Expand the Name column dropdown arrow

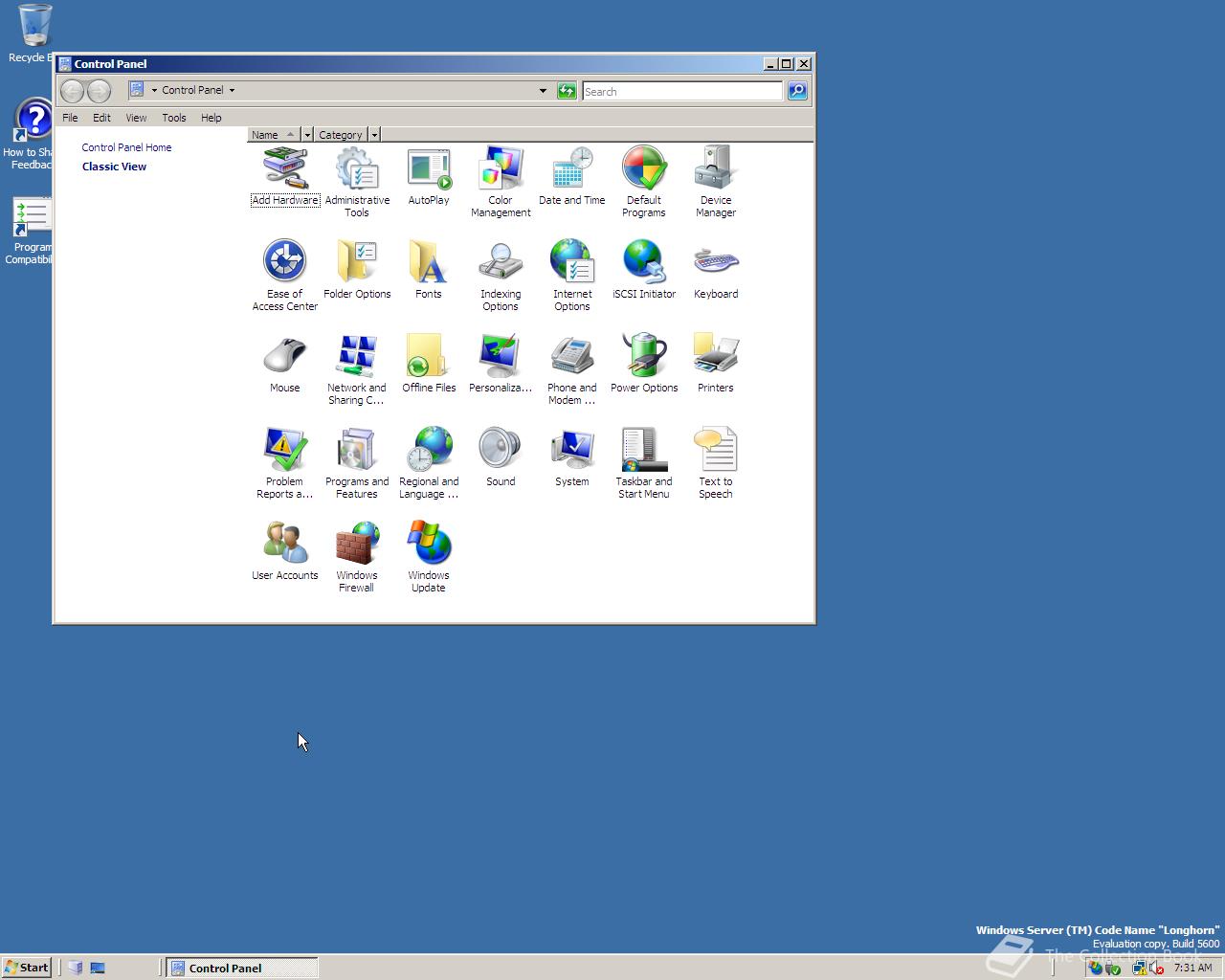click(x=307, y=135)
